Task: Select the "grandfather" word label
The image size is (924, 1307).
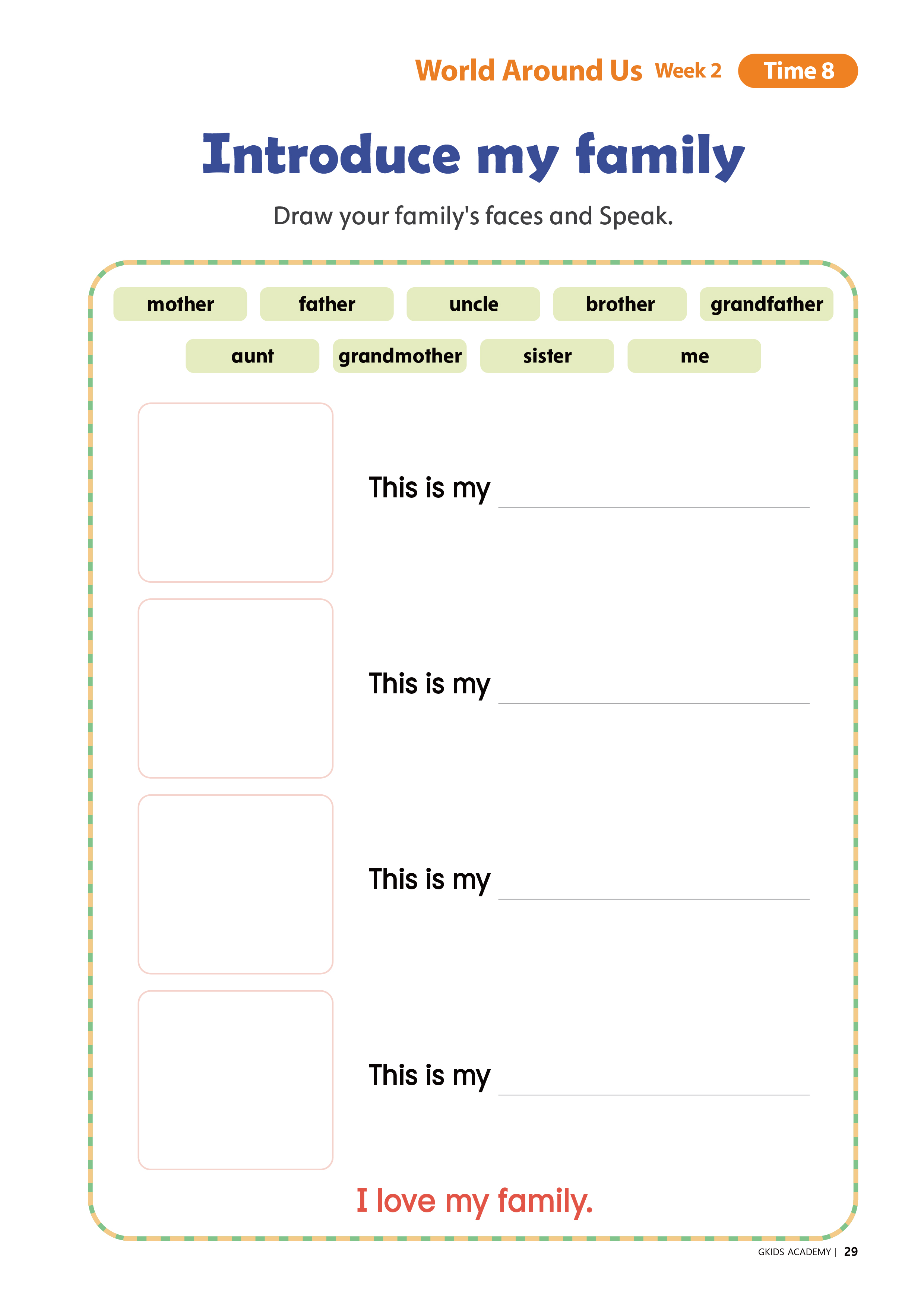Action: [766, 304]
